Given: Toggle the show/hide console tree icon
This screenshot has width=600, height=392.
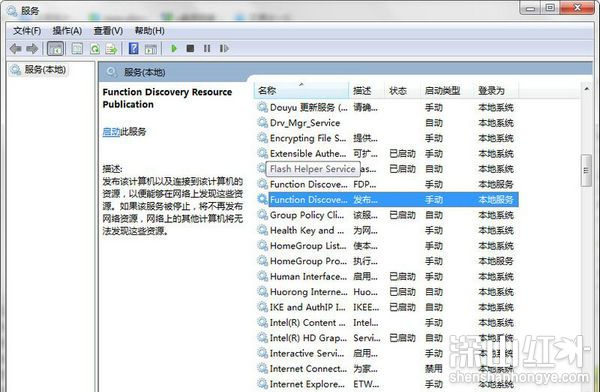Looking at the screenshot, I should [x=55, y=49].
